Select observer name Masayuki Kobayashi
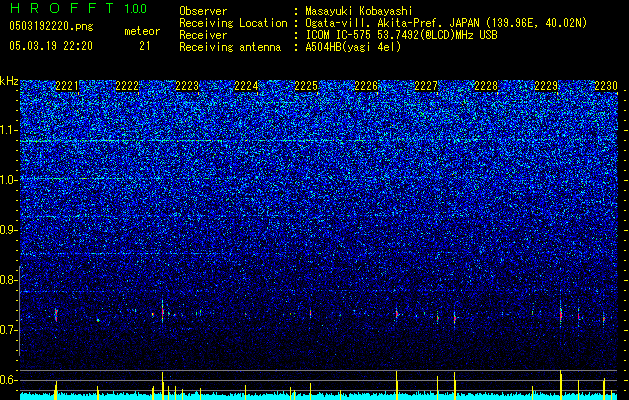Image resolution: width=629 pixels, height=400 pixels. click(x=358, y=11)
